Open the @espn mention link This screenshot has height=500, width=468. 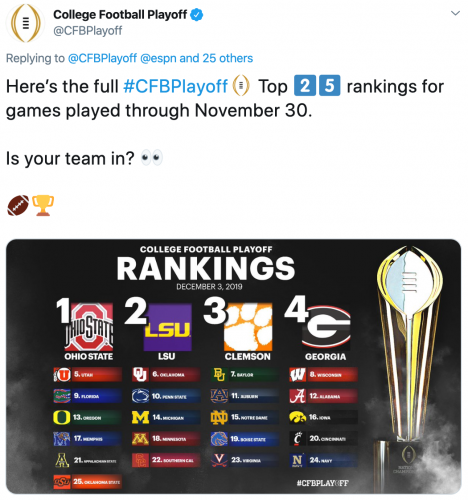point(158,58)
